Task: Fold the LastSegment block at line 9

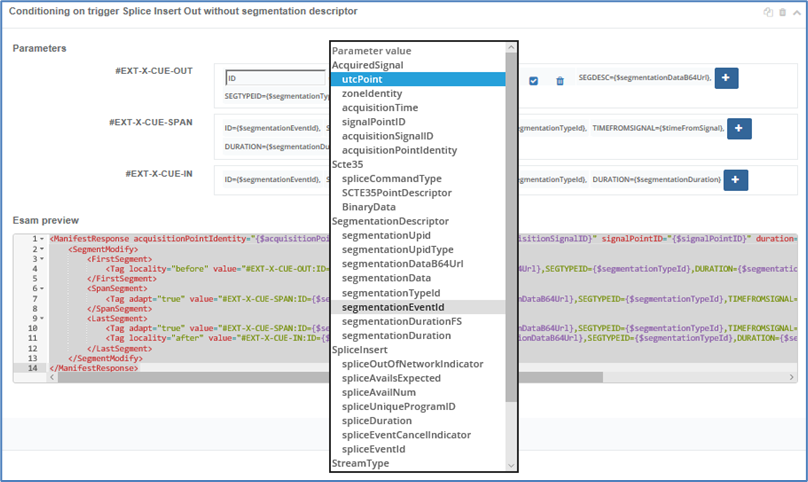Action: [x=42, y=318]
